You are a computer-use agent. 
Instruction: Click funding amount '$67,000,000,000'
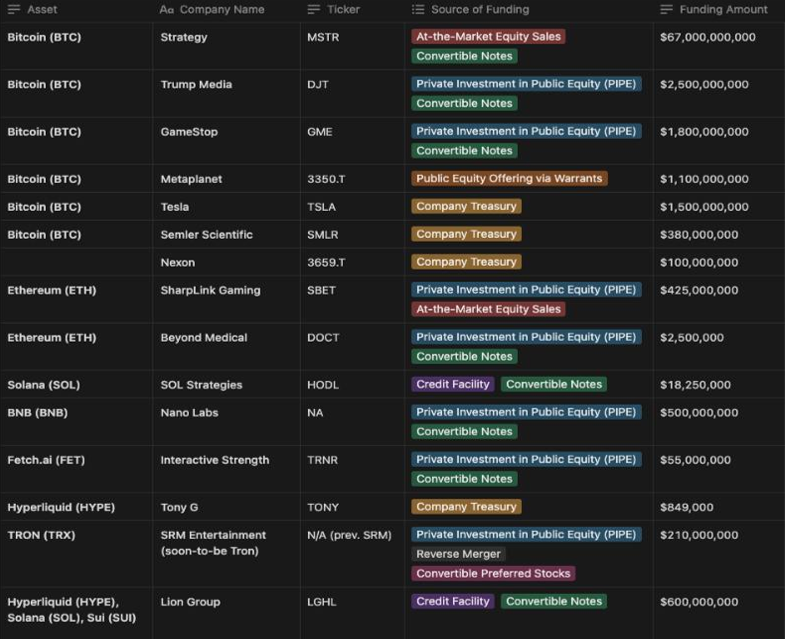(x=707, y=37)
